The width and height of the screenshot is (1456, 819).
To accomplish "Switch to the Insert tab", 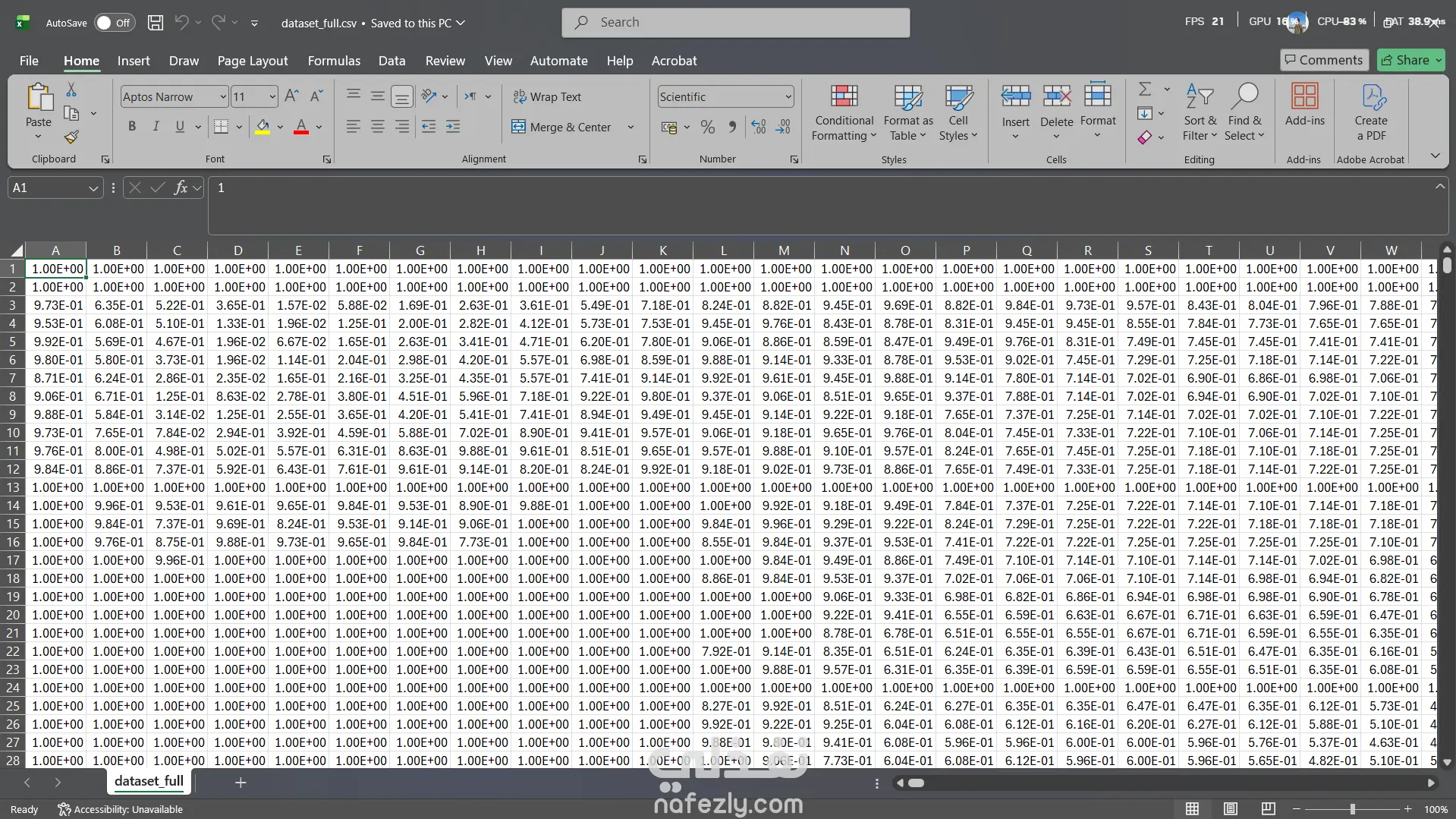I will 134,61.
